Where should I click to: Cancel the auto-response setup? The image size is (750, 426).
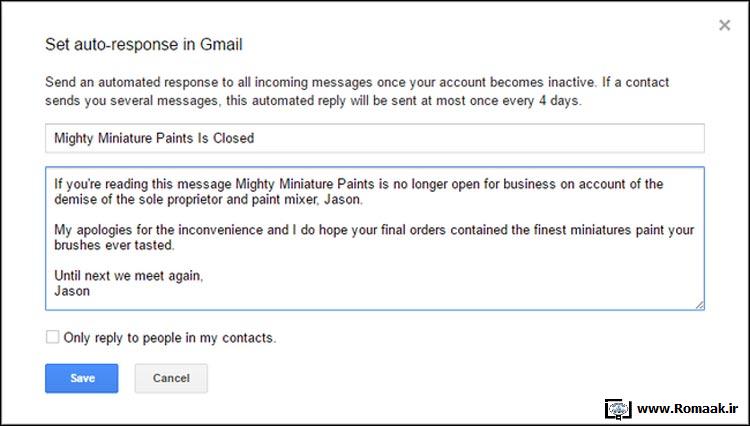(171, 378)
